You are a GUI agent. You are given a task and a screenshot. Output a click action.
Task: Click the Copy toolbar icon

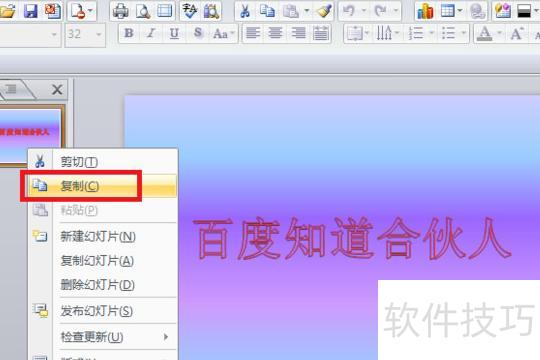(267, 11)
